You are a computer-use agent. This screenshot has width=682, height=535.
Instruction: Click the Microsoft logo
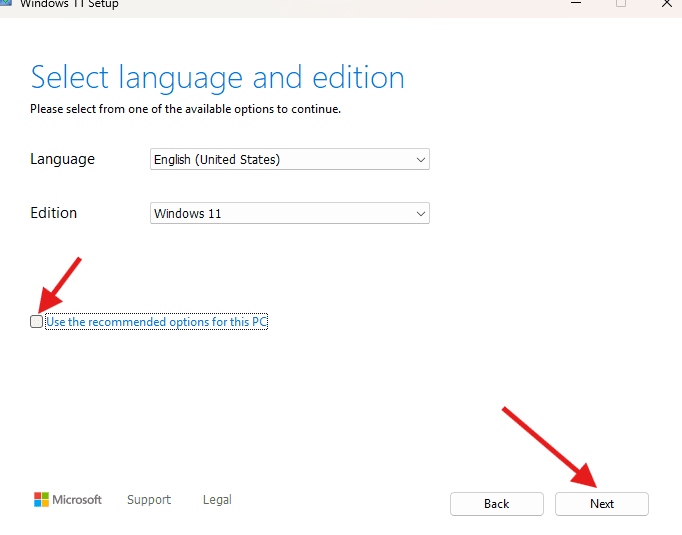click(x=68, y=500)
